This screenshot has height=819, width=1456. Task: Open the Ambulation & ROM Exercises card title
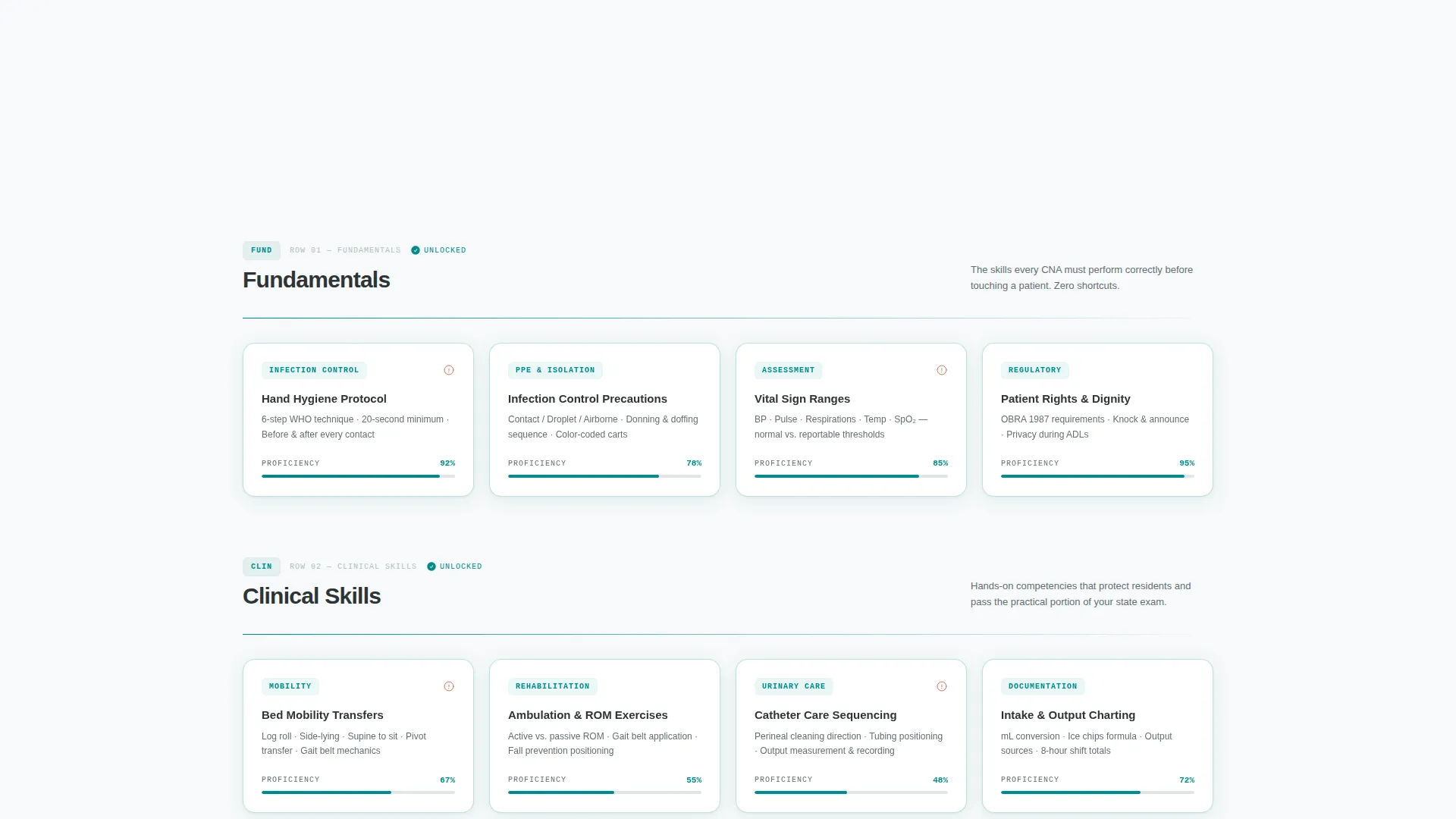point(588,715)
